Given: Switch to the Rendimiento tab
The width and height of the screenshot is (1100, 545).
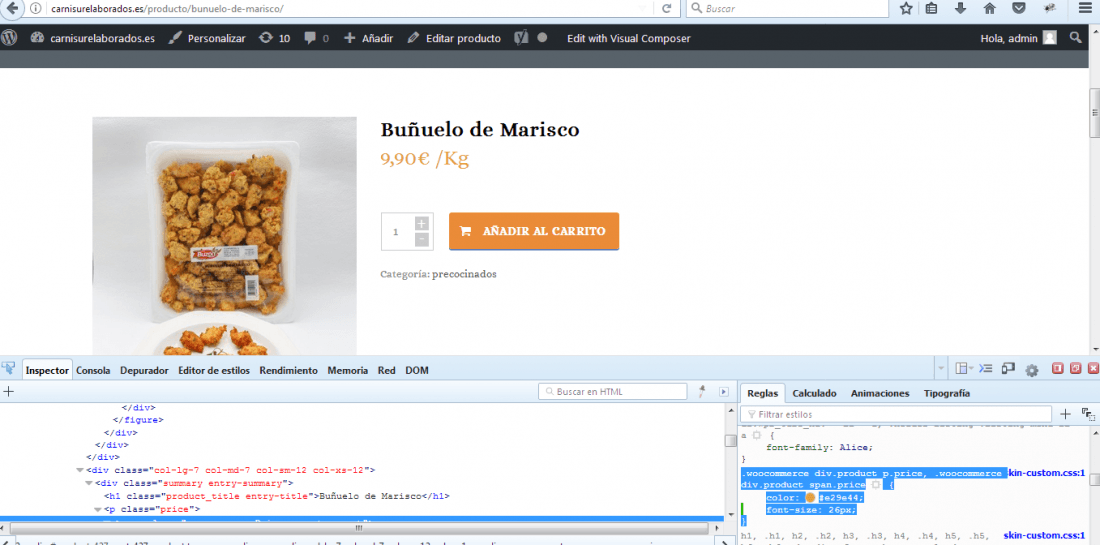Looking at the screenshot, I should 288,370.
